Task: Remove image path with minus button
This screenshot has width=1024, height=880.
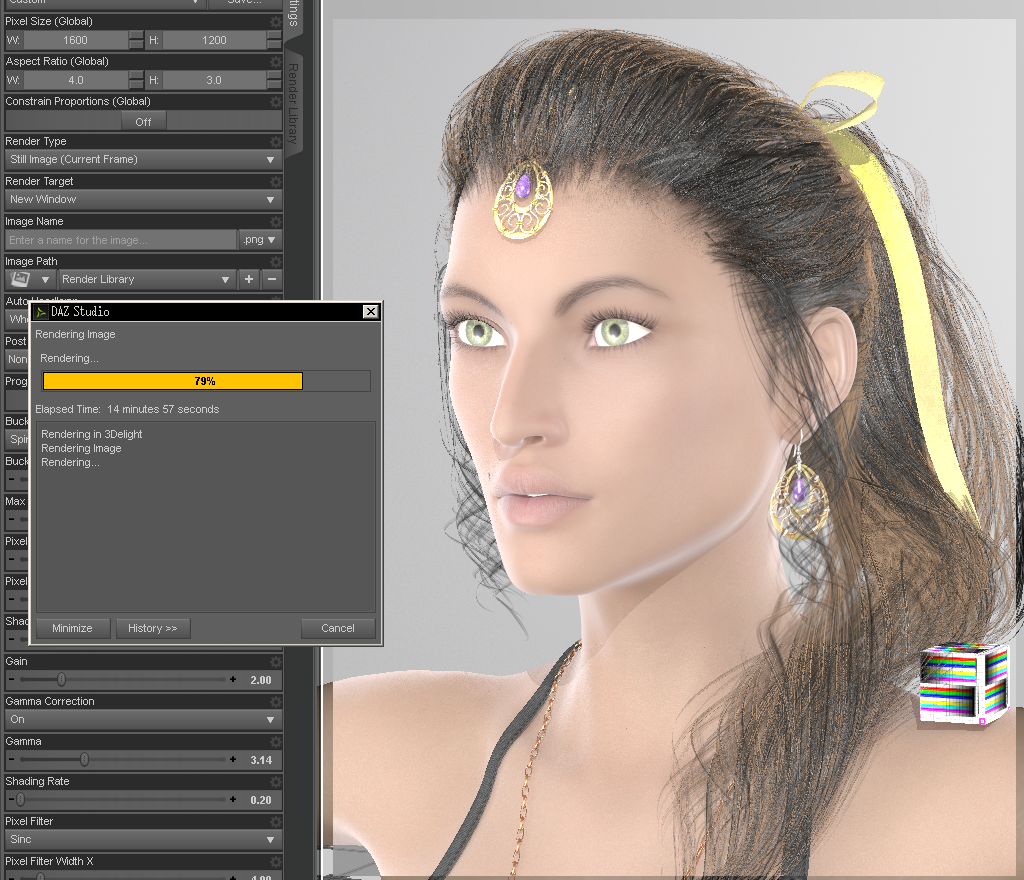Action: 272,279
